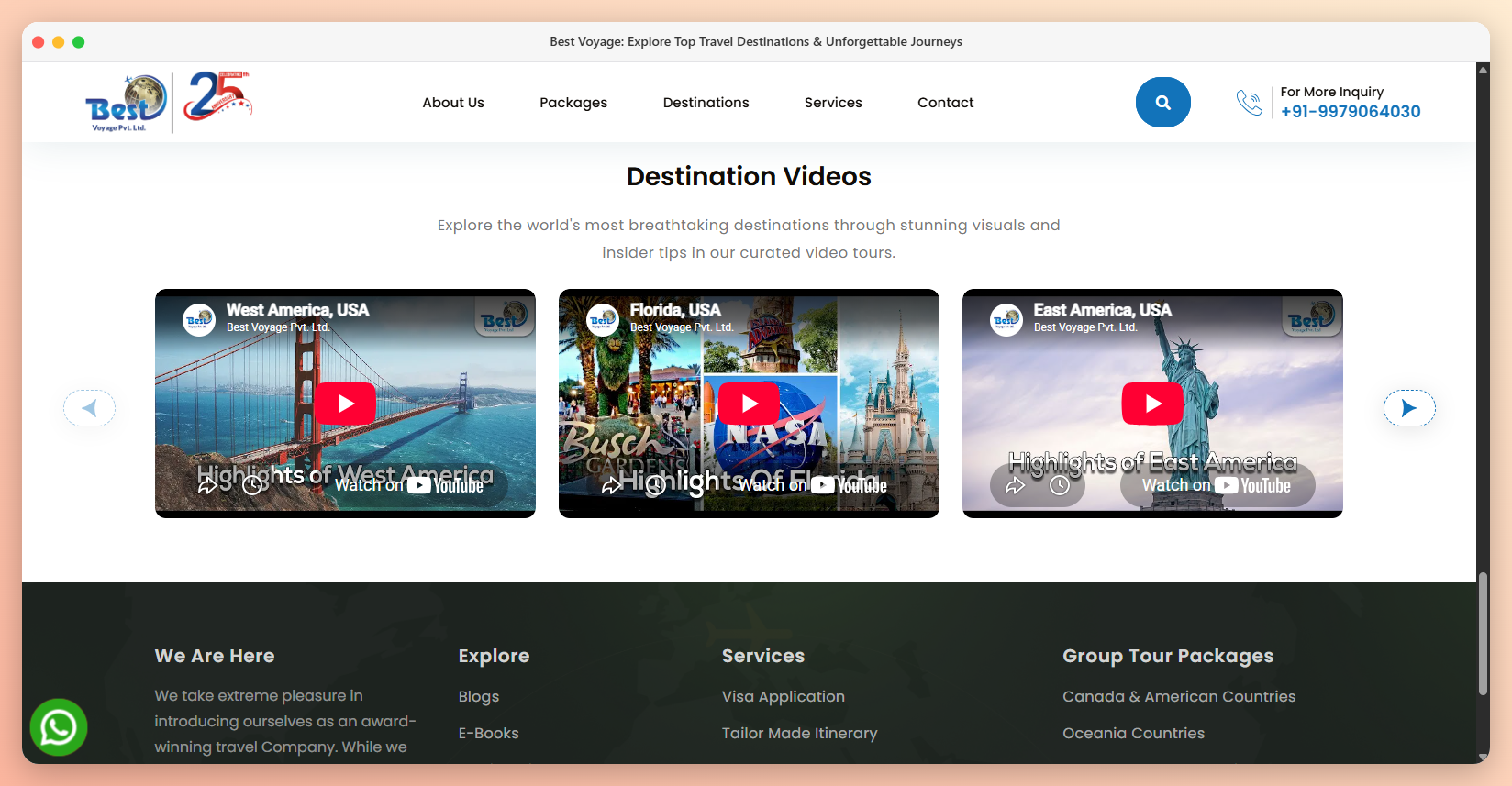Go to Contact page

click(x=946, y=103)
